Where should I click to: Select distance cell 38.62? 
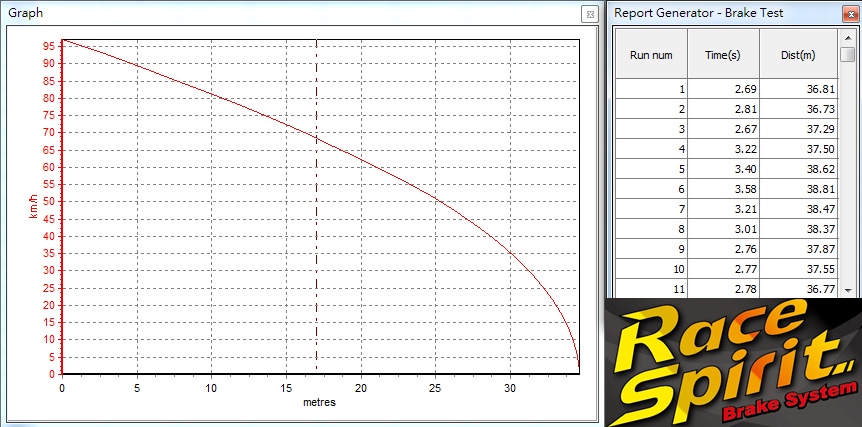(x=799, y=169)
